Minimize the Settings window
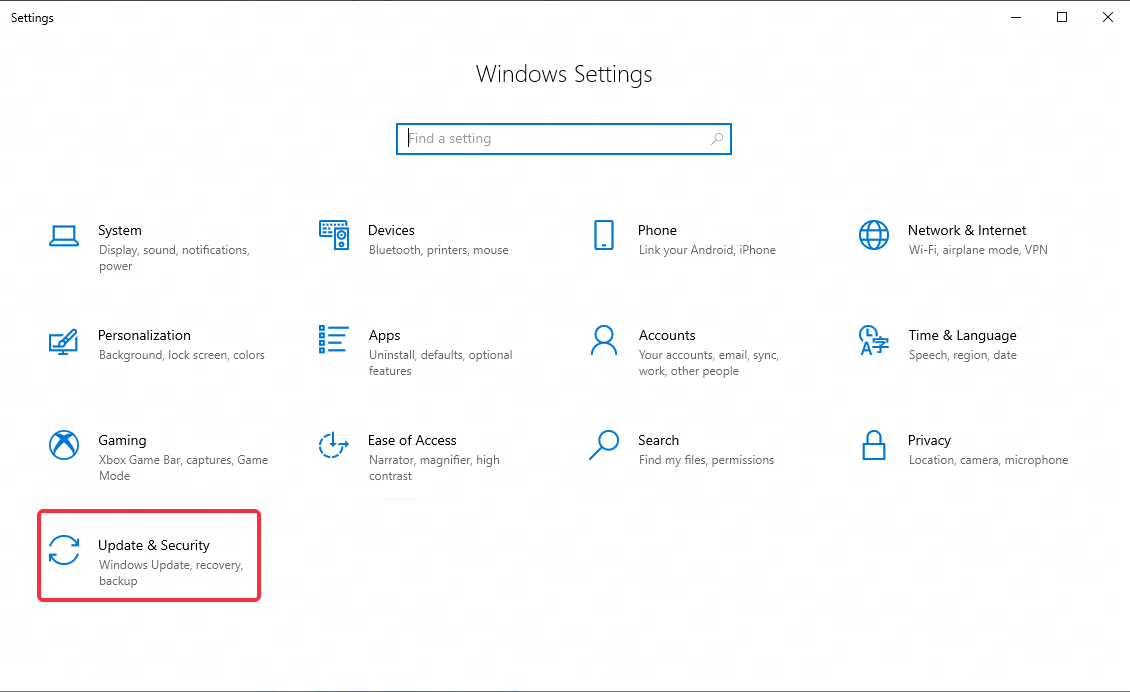 [1017, 17]
